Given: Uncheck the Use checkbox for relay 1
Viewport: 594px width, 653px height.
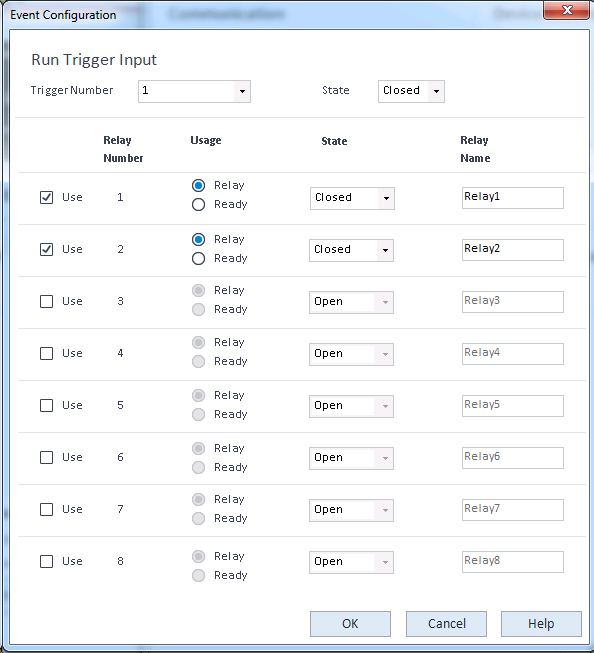Looking at the screenshot, I should [46, 197].
